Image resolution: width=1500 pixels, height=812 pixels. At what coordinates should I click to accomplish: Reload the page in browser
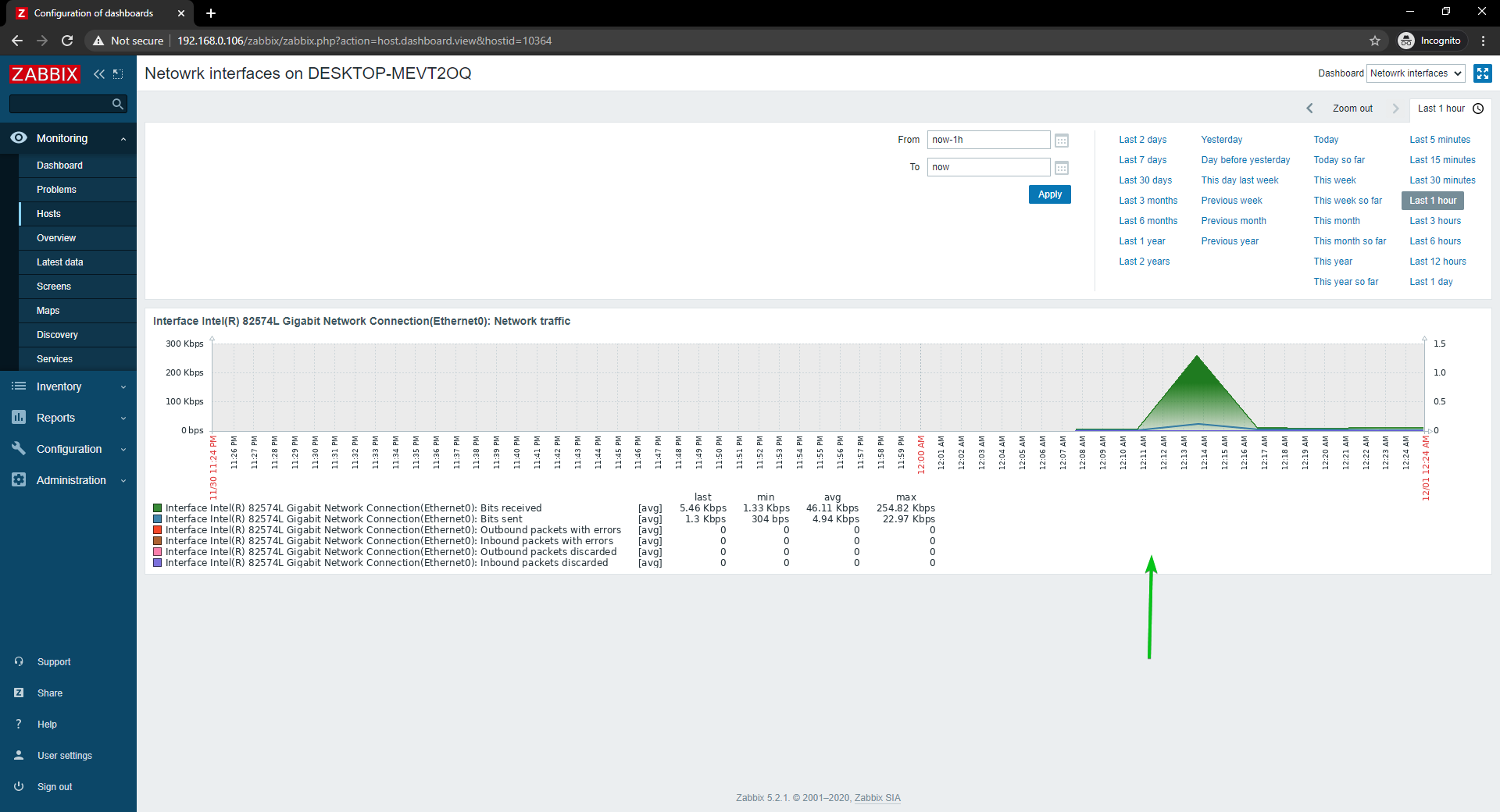[67, 41]
